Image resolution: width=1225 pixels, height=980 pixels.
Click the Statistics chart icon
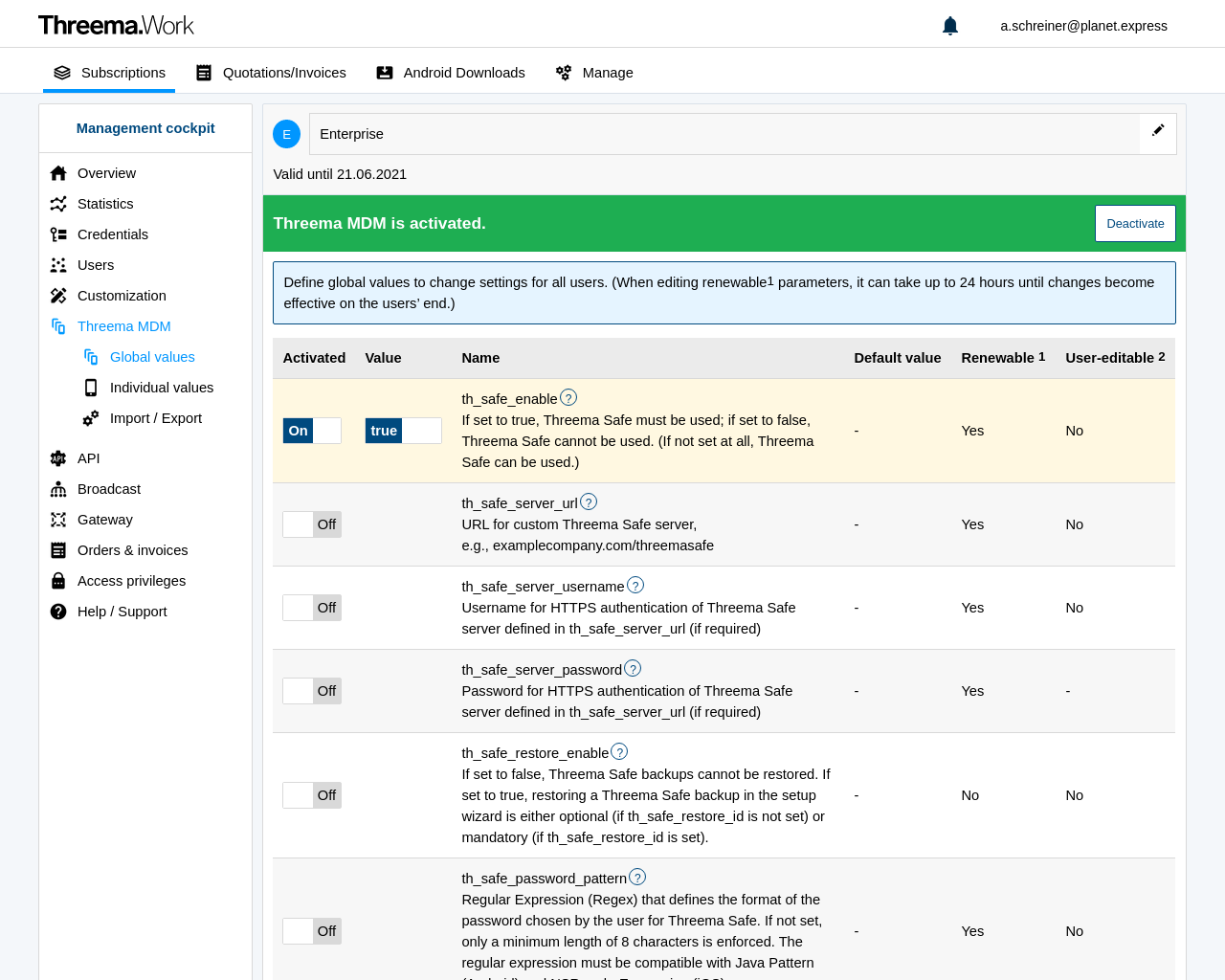point(58,204)
